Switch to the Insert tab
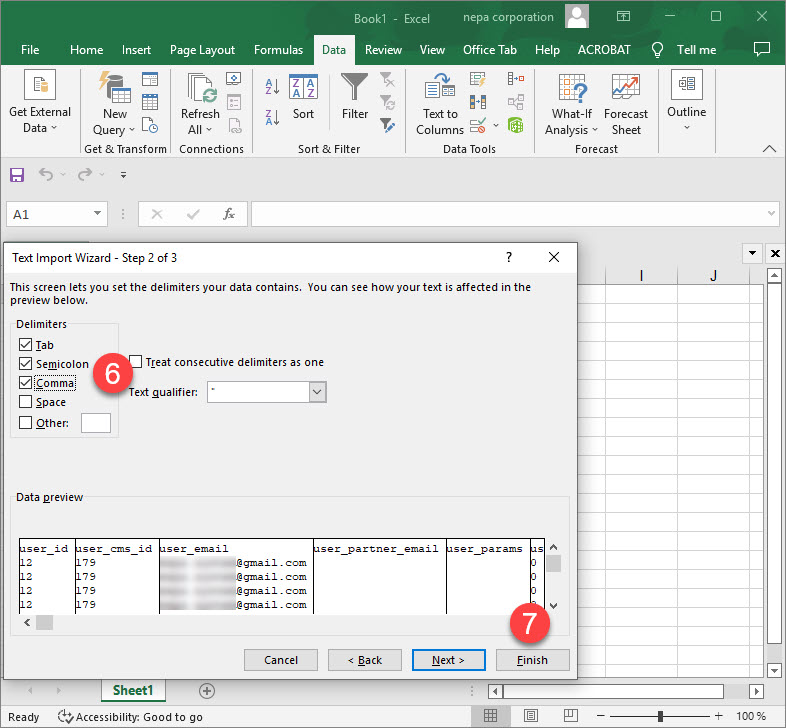 [x=136, y=50]
